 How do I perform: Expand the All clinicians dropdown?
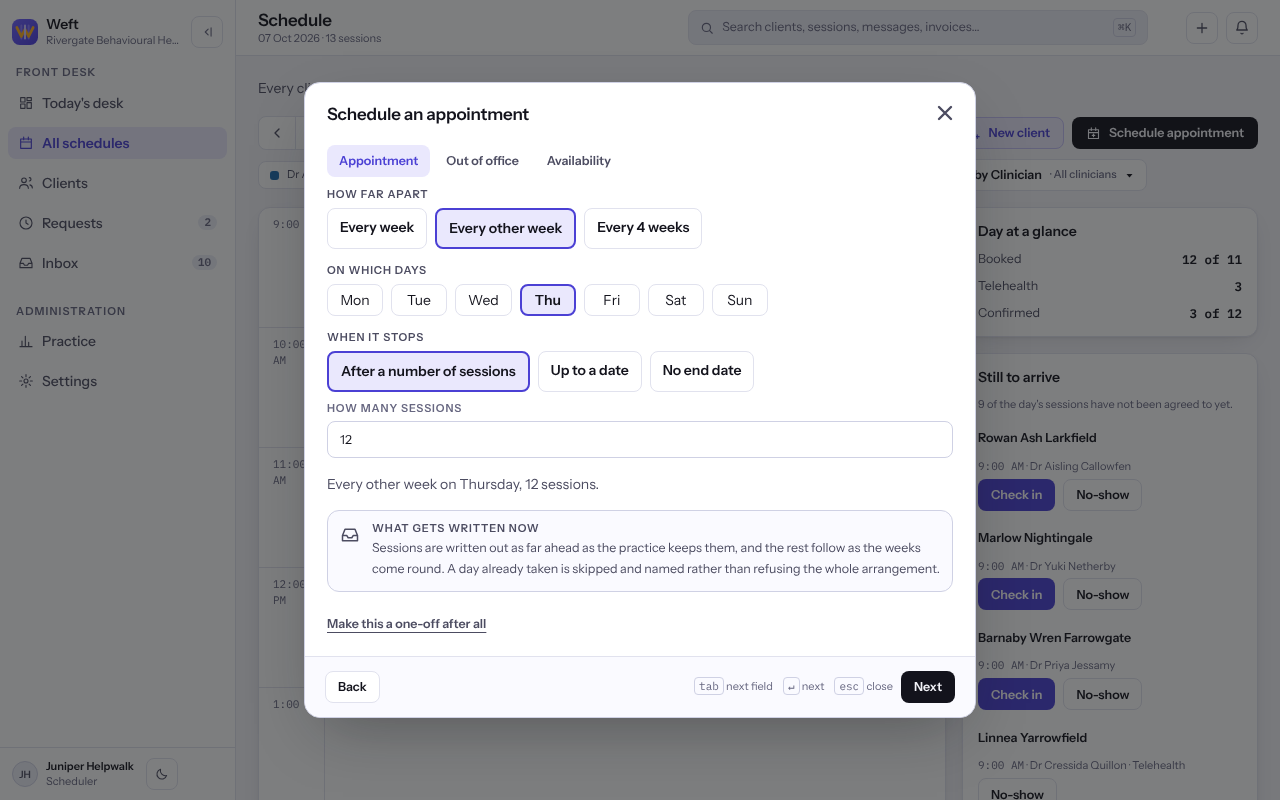pyautogui.click(x=1092, y=175)
